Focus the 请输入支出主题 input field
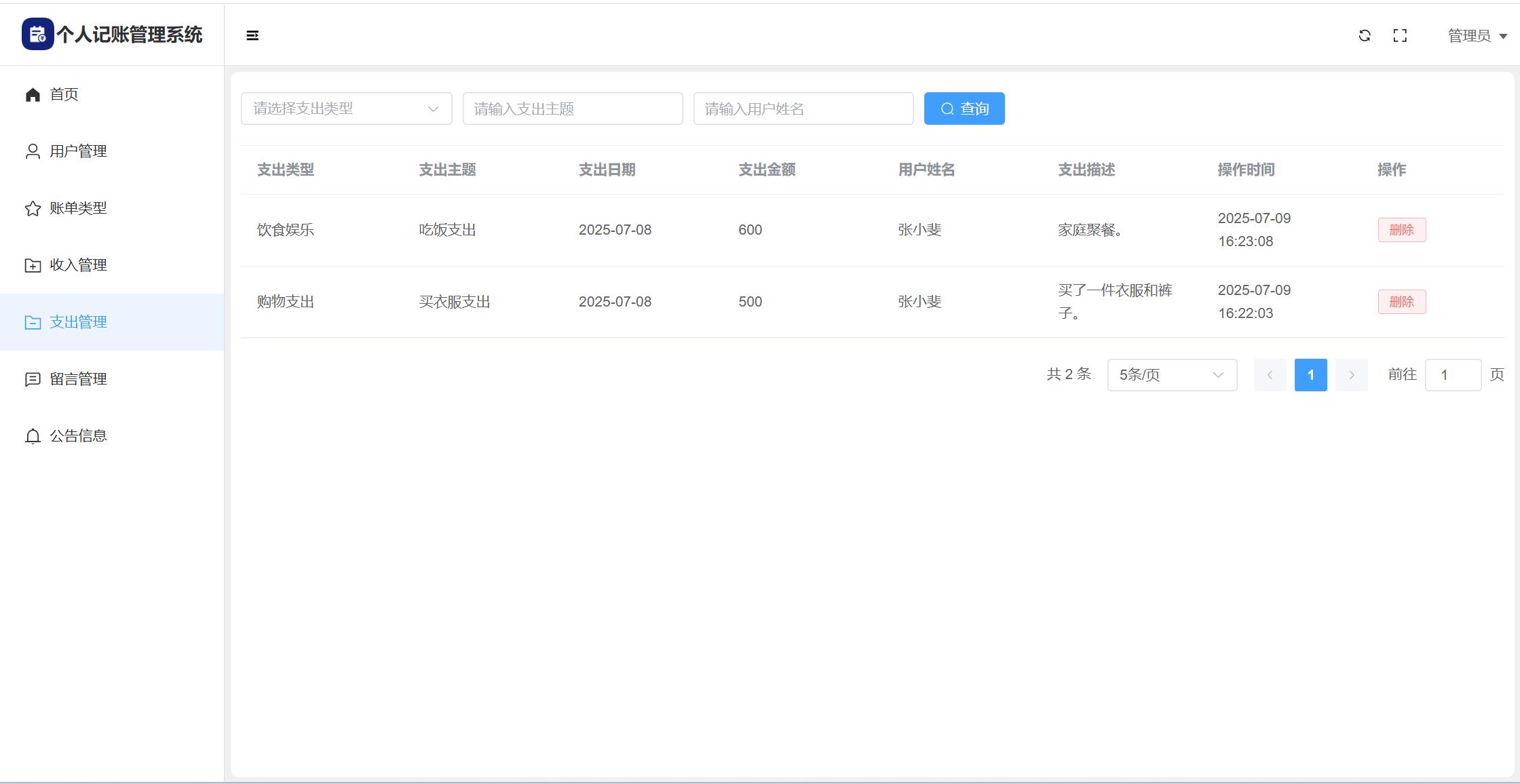Viewport: 1520px width, 784px height. [x=572, y=109]
